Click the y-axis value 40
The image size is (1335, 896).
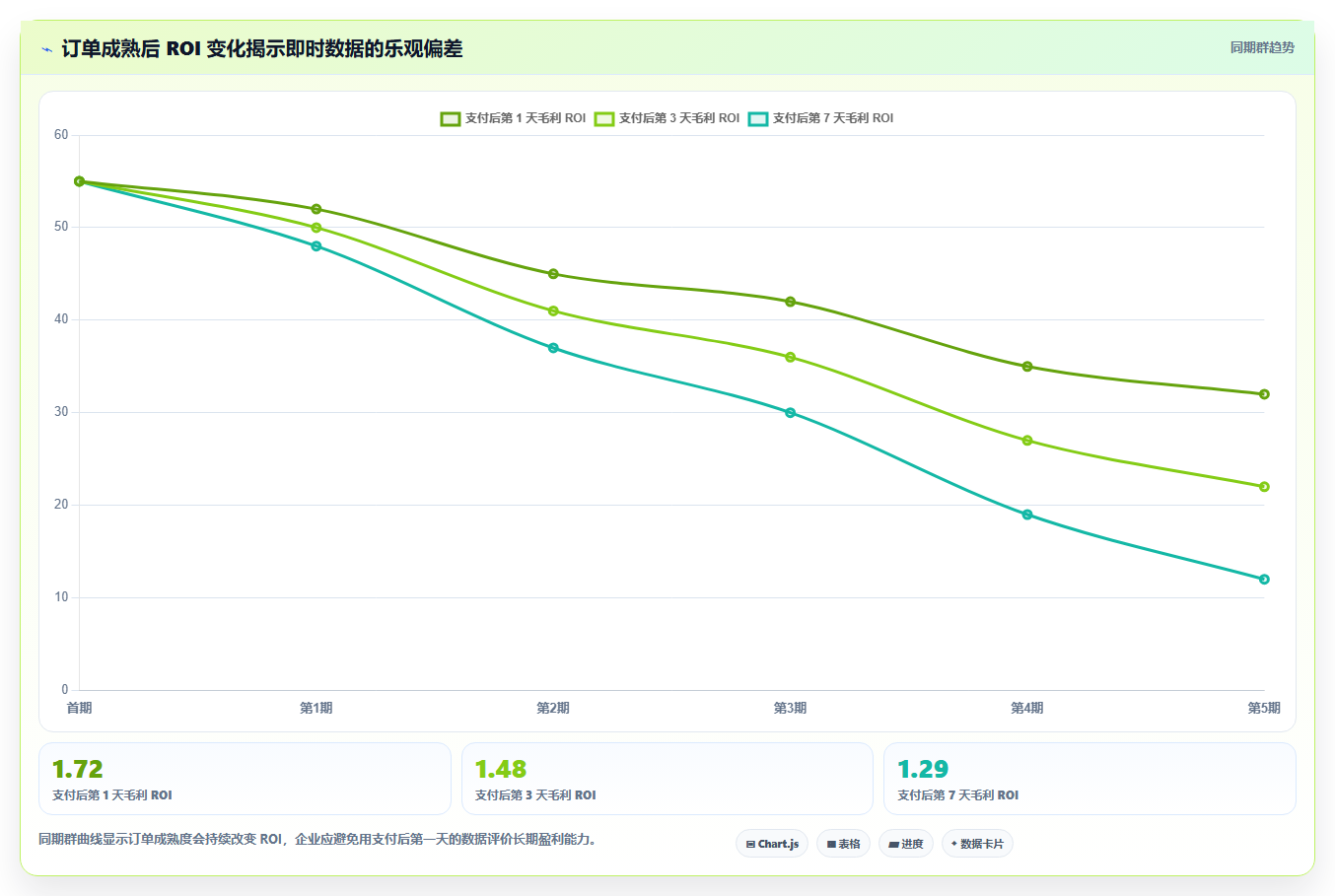(61, 319)
